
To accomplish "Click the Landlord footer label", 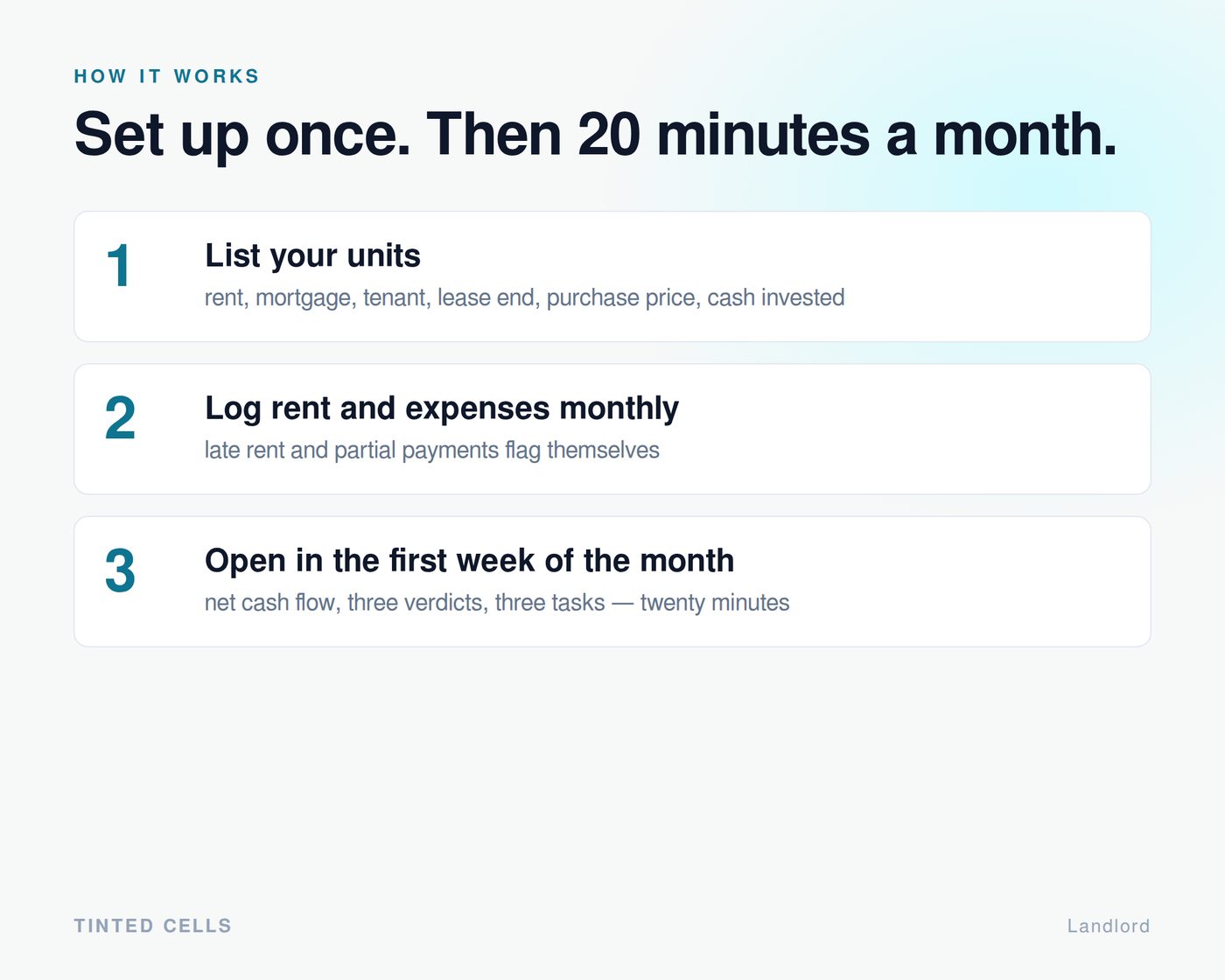I will (x=1109, y=926).
